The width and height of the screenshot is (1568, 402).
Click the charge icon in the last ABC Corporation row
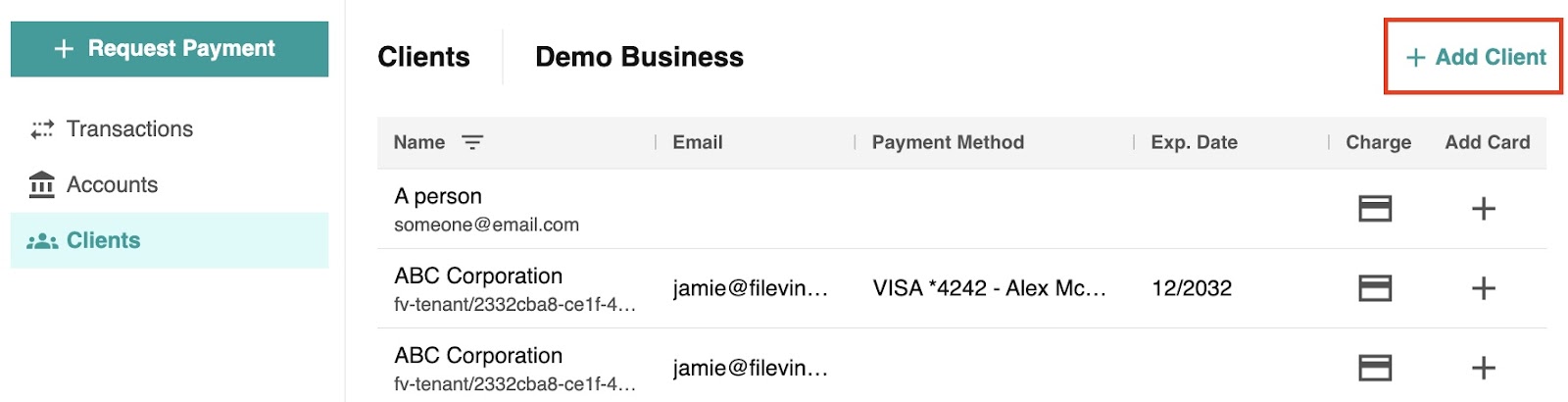1375,368
